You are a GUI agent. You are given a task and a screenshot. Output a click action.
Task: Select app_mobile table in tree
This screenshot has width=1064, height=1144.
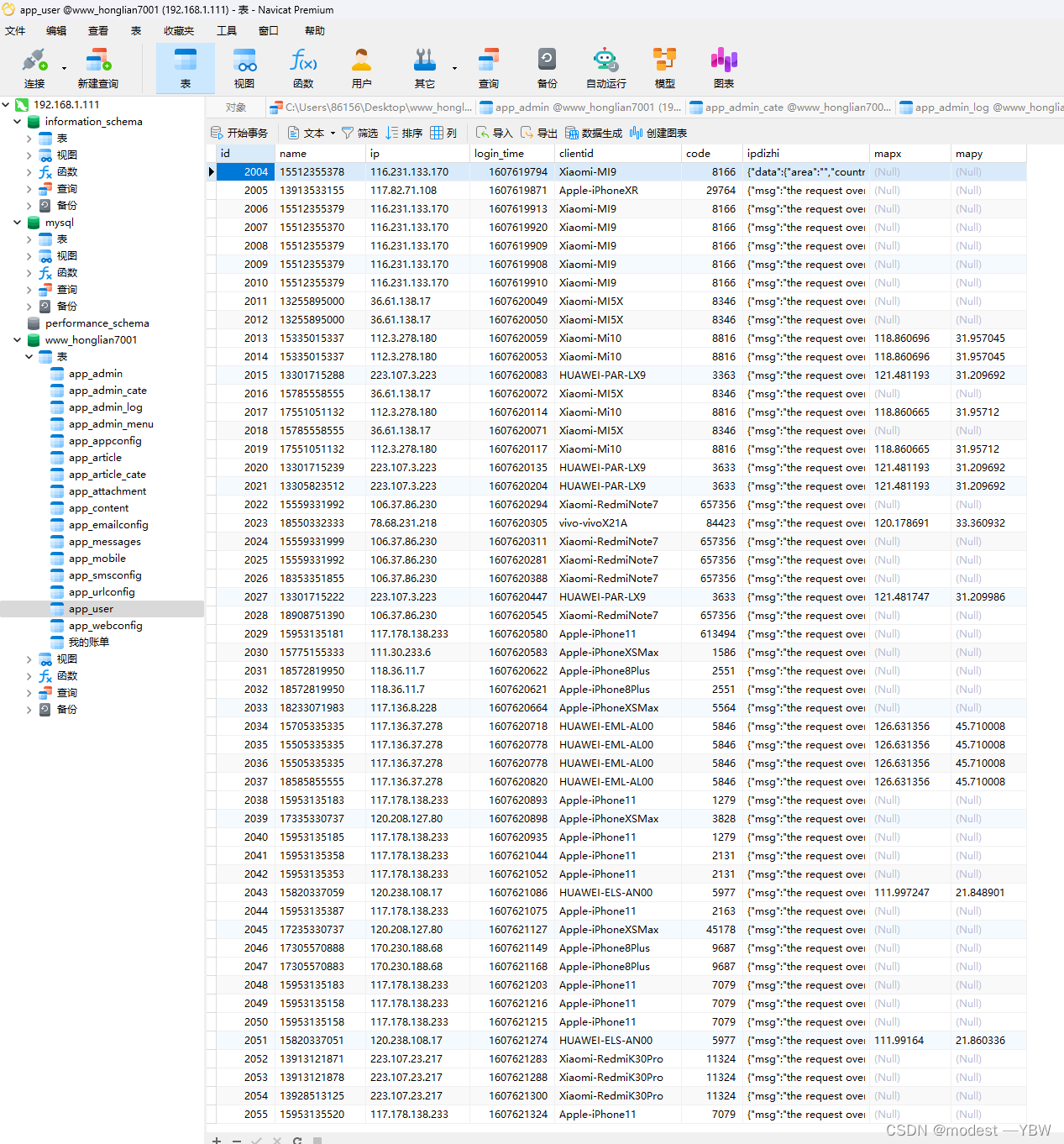pyautogui.click(x=97, y=559)
